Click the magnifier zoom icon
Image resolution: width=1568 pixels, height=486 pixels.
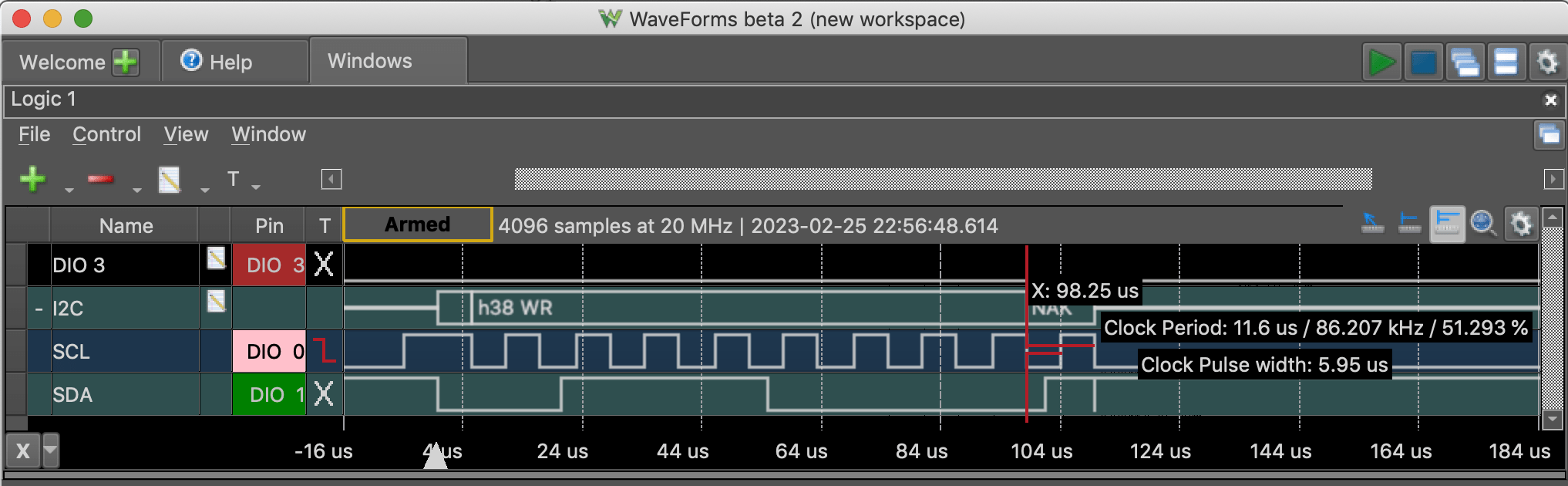[x=1483, y=224]
